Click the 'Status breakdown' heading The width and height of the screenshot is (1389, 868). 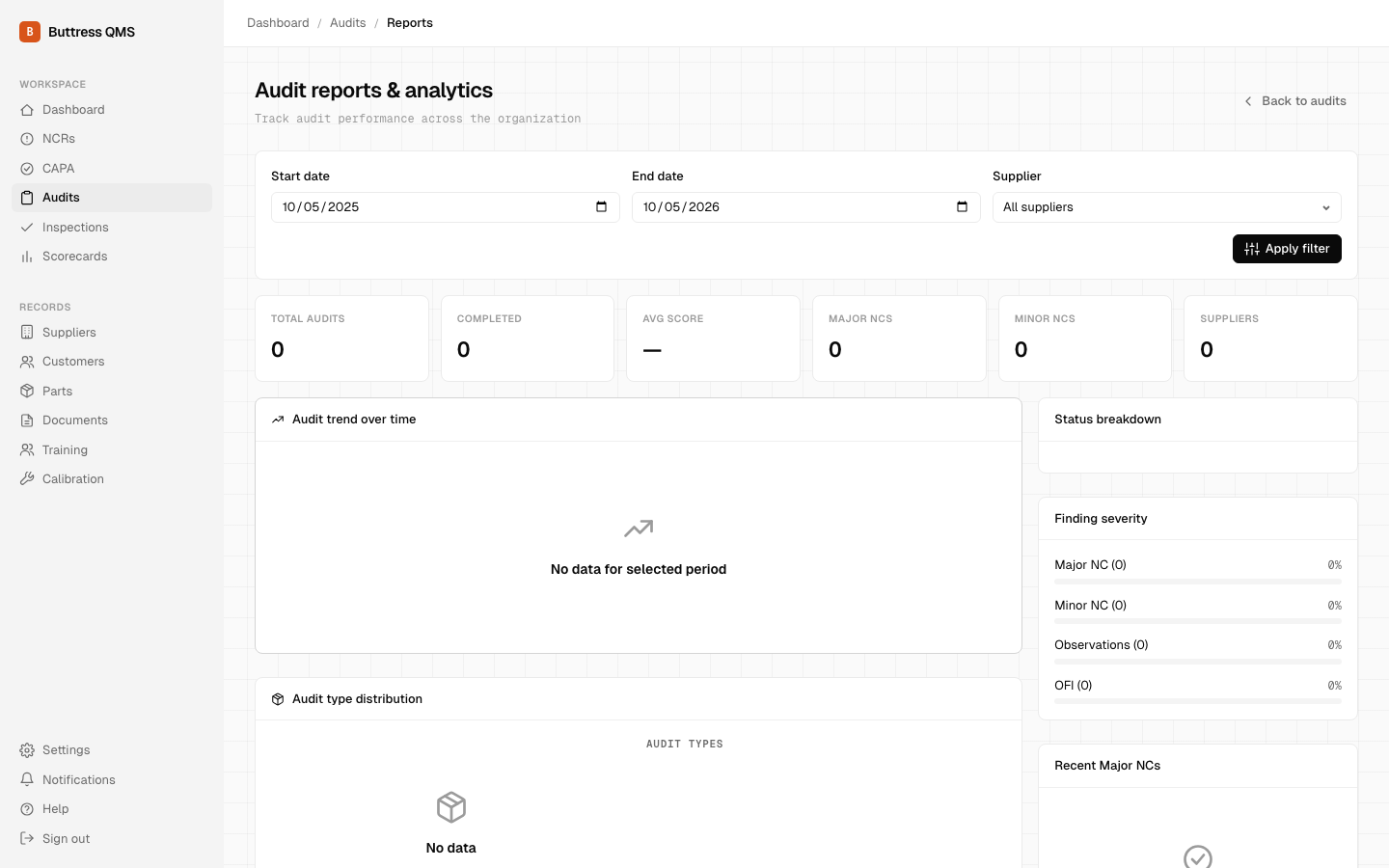click(1107, 420)
